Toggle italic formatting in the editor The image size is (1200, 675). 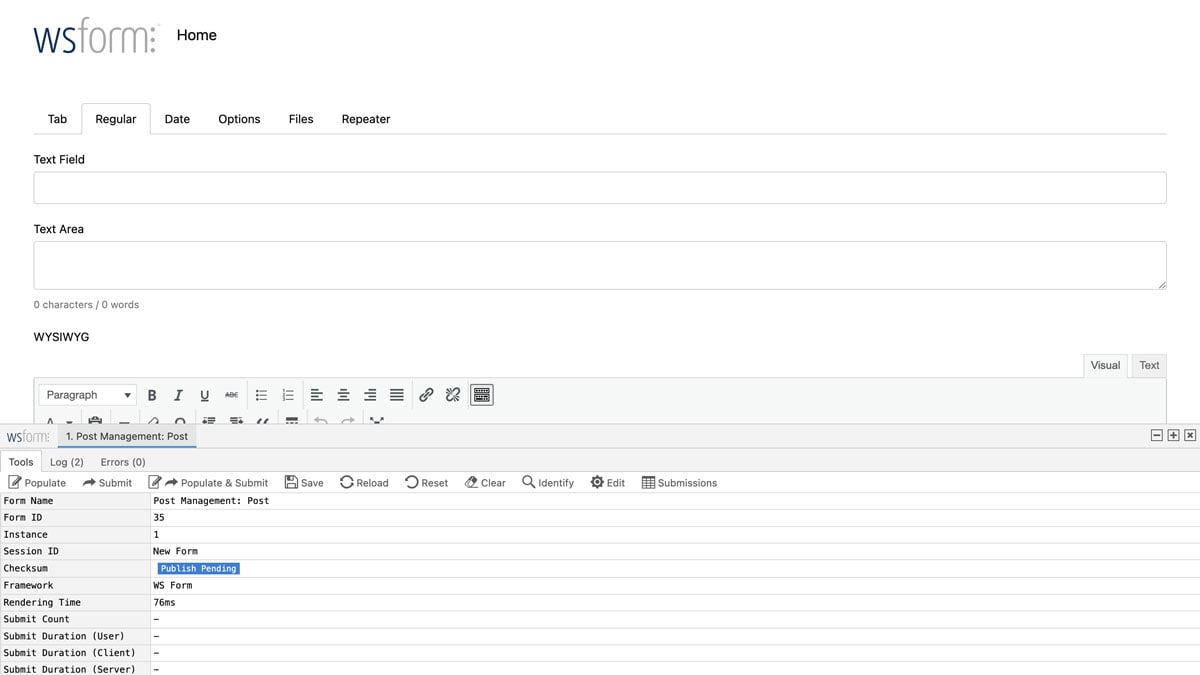[178, 394]
